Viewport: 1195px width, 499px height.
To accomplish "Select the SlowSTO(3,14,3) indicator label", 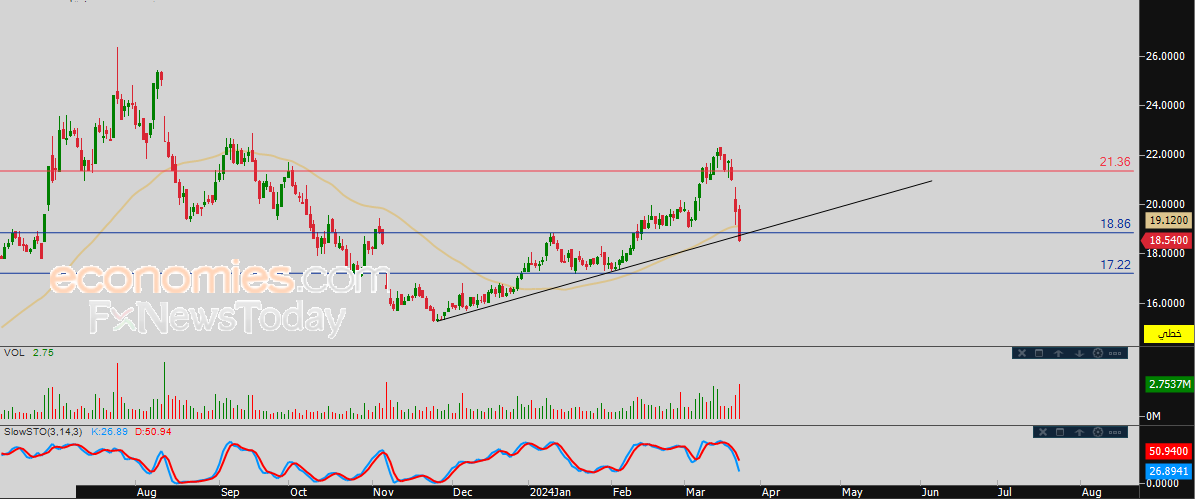I will click(x=43, y=432).
